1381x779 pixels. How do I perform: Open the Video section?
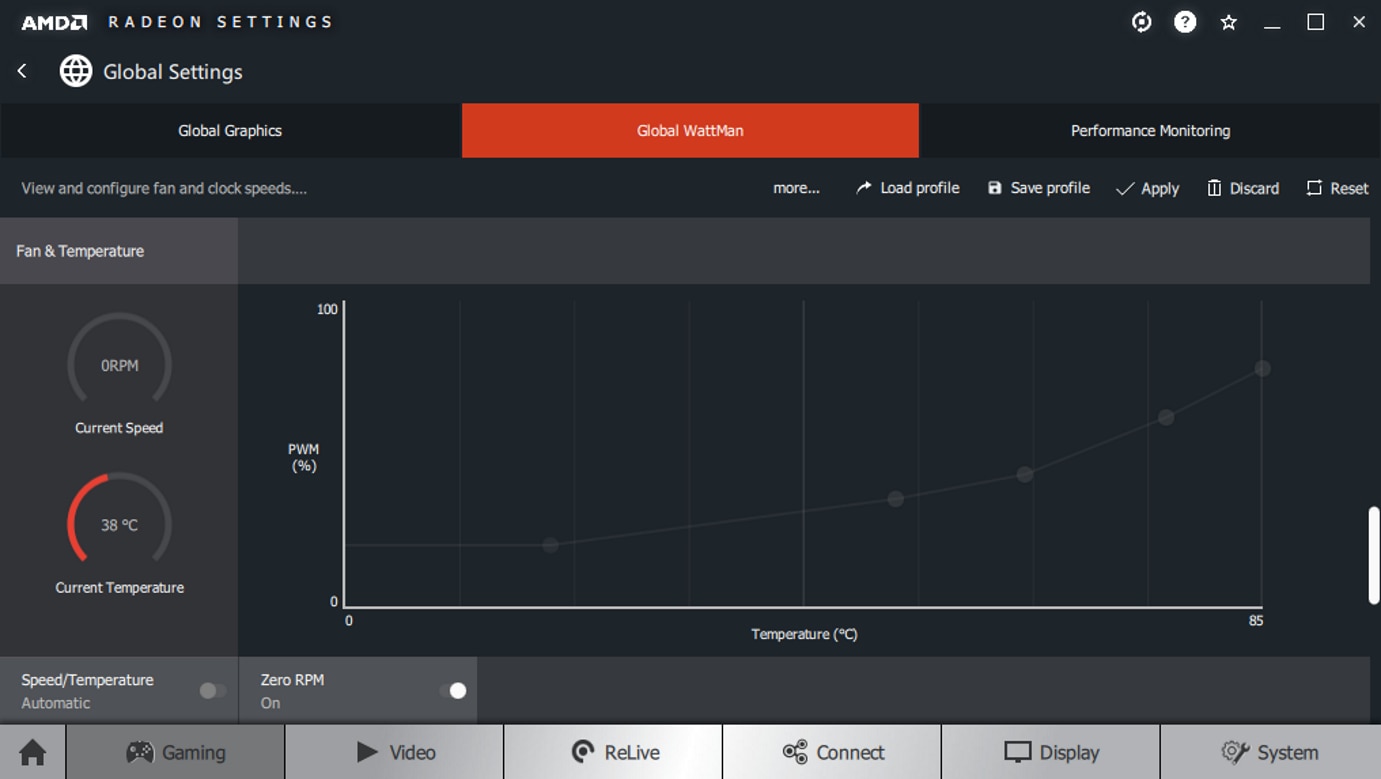tap(394, 752)
